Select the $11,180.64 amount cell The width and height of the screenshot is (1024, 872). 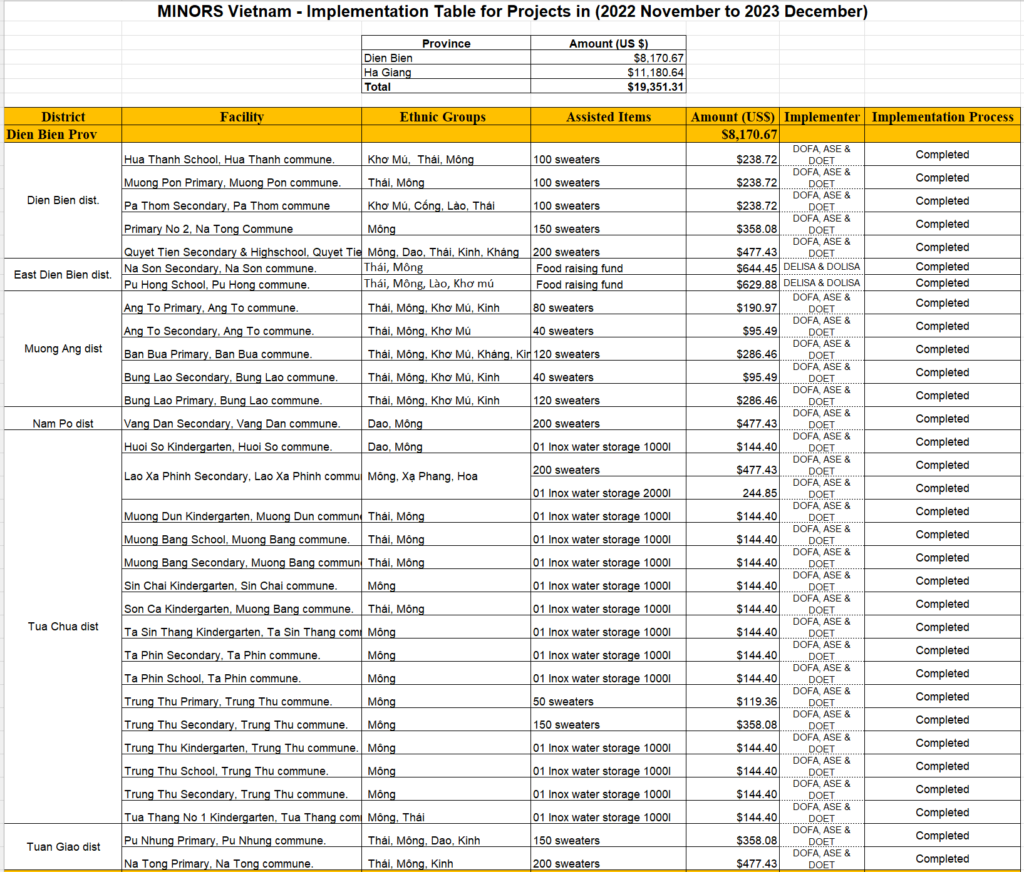(x=608, y=72)
